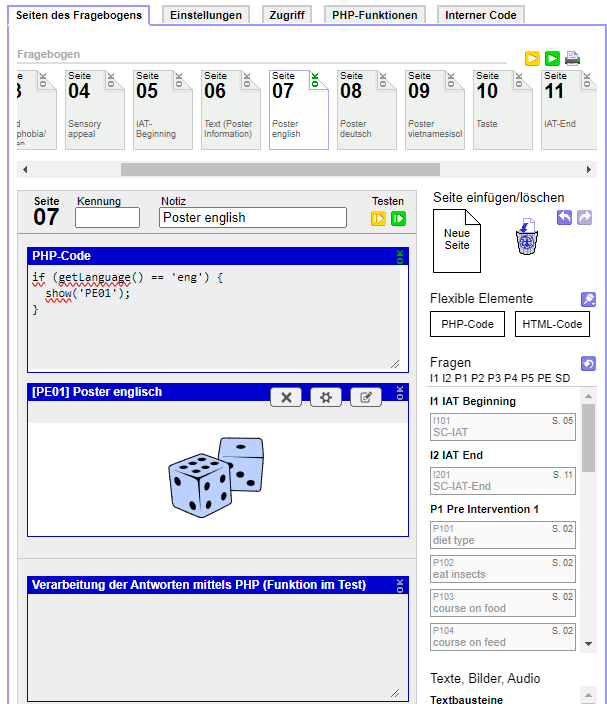Click the Notiz field containing Poster english
This screenshot has height=704, width=607.
pos(253,218)
